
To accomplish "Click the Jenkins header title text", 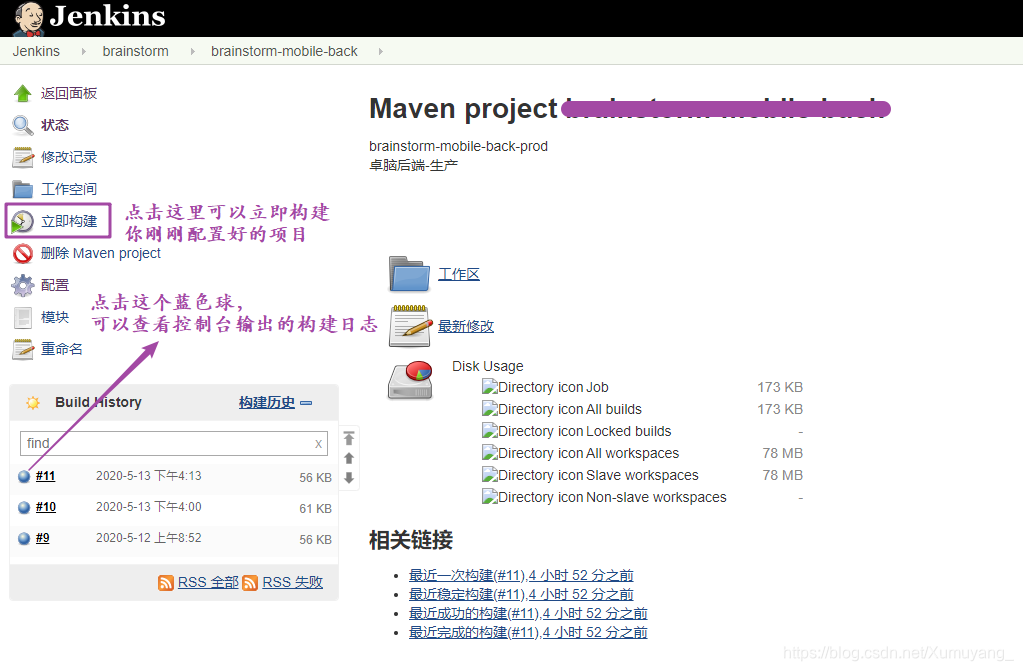I will coord(108,16).
